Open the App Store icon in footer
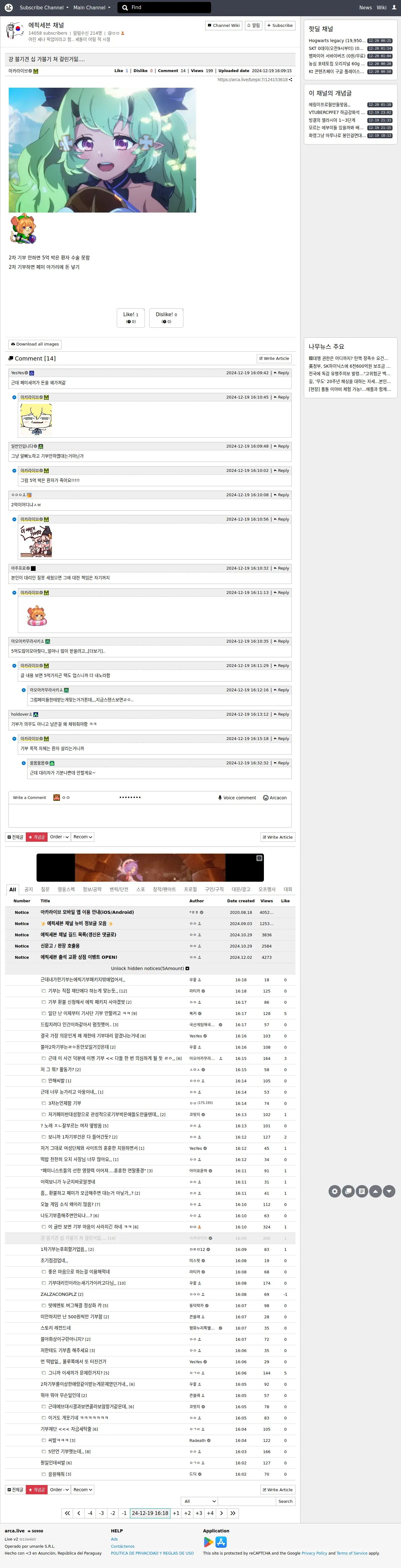This screenshot has width=401, height=1568. [x=221, y=1542]
